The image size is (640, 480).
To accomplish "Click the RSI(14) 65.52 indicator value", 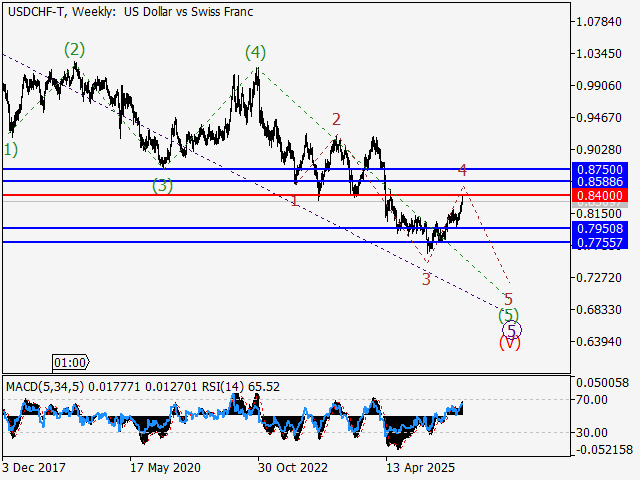I will point(241,387).
